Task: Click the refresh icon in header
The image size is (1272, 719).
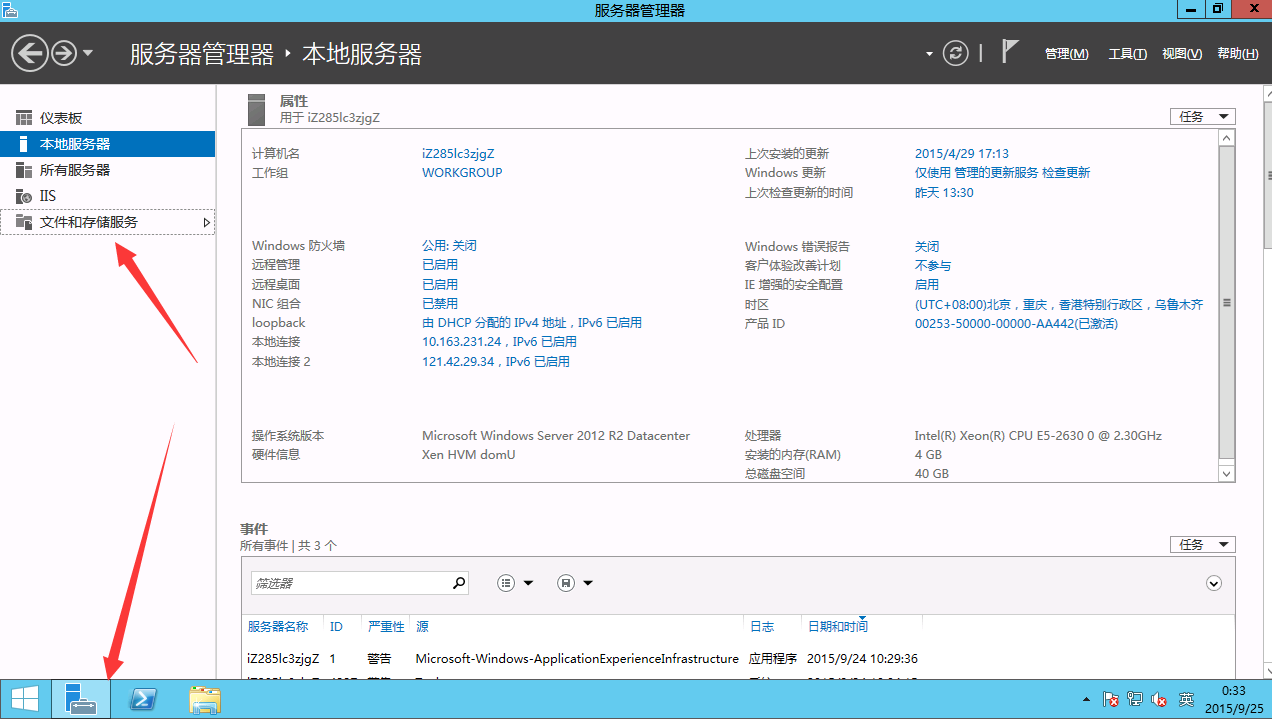Action: [956, 53]
